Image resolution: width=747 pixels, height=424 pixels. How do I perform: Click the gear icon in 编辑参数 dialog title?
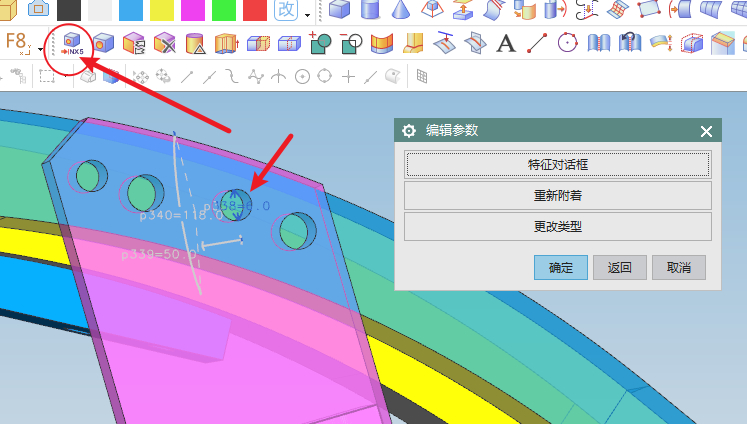(409, 131)
